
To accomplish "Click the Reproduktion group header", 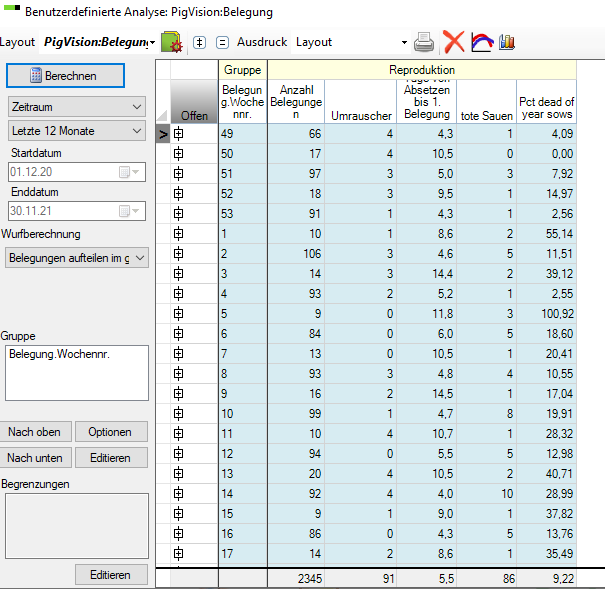I will point(422,70).
